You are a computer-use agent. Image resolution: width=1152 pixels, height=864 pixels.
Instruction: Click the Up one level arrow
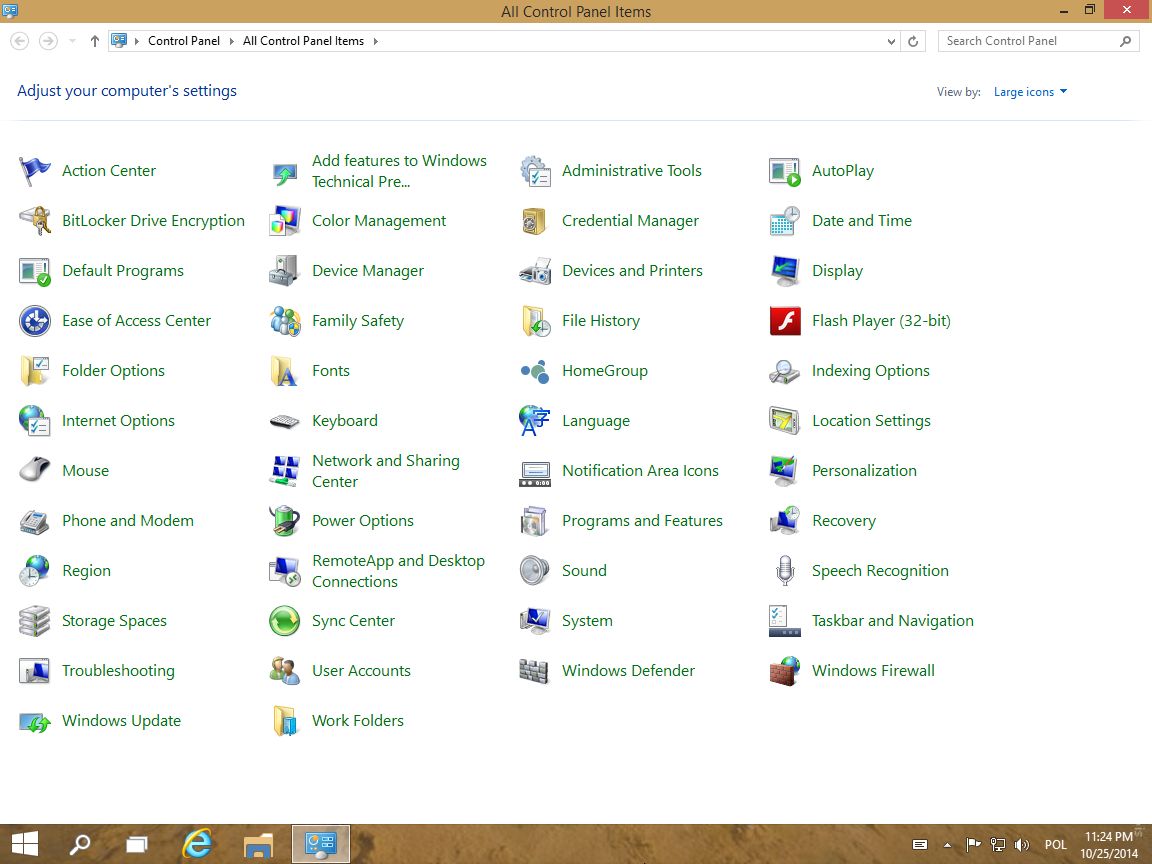[94, 41]
